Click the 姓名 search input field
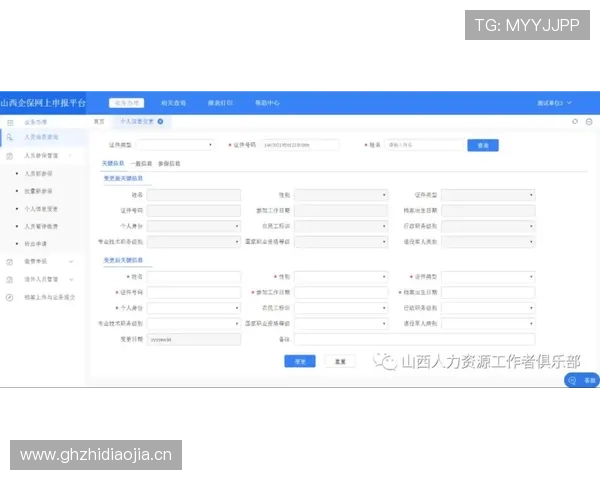This screenshot has width=600, height=480. 424,145
